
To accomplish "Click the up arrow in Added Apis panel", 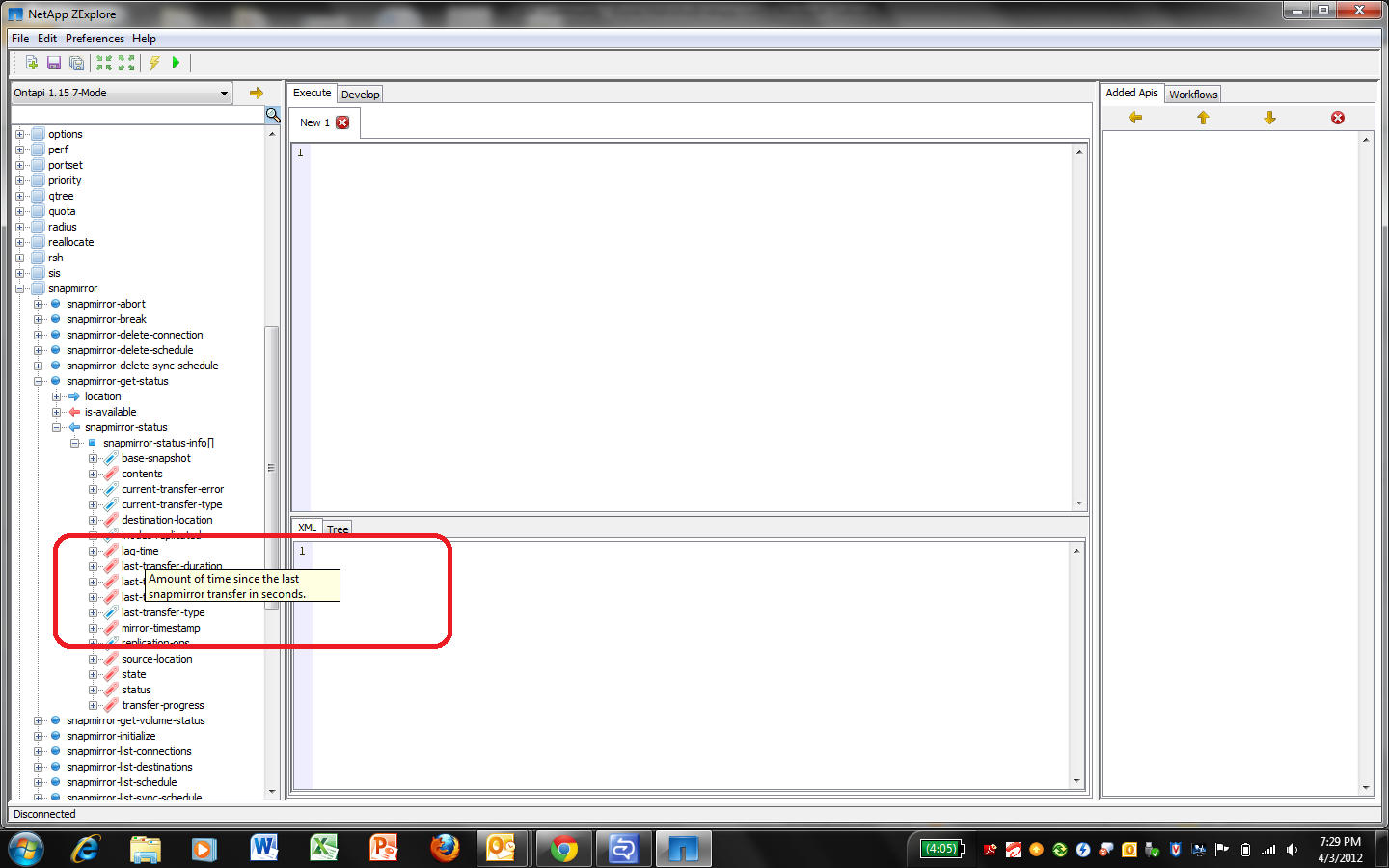I will click(x=1203, y=118).
